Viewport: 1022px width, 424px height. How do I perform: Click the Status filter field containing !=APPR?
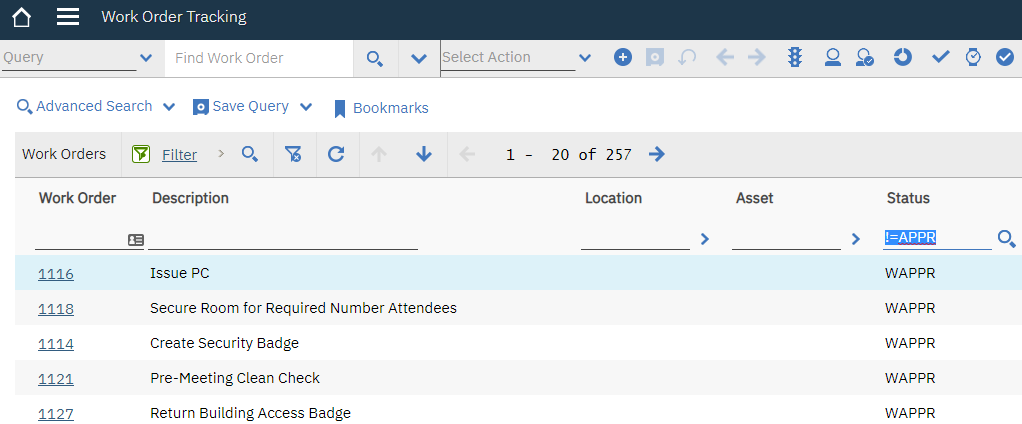click(937, 238)
